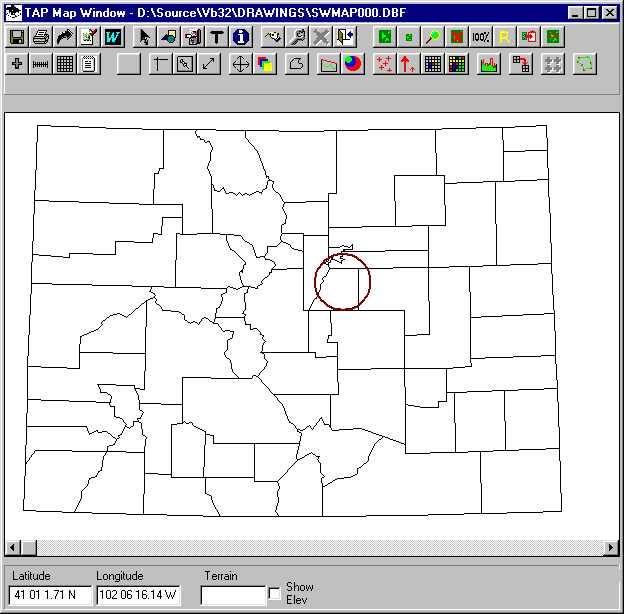This screenshot has height=614, width=624.
Task: Click the Terrain value field
Action: click(x=233, y=595)
